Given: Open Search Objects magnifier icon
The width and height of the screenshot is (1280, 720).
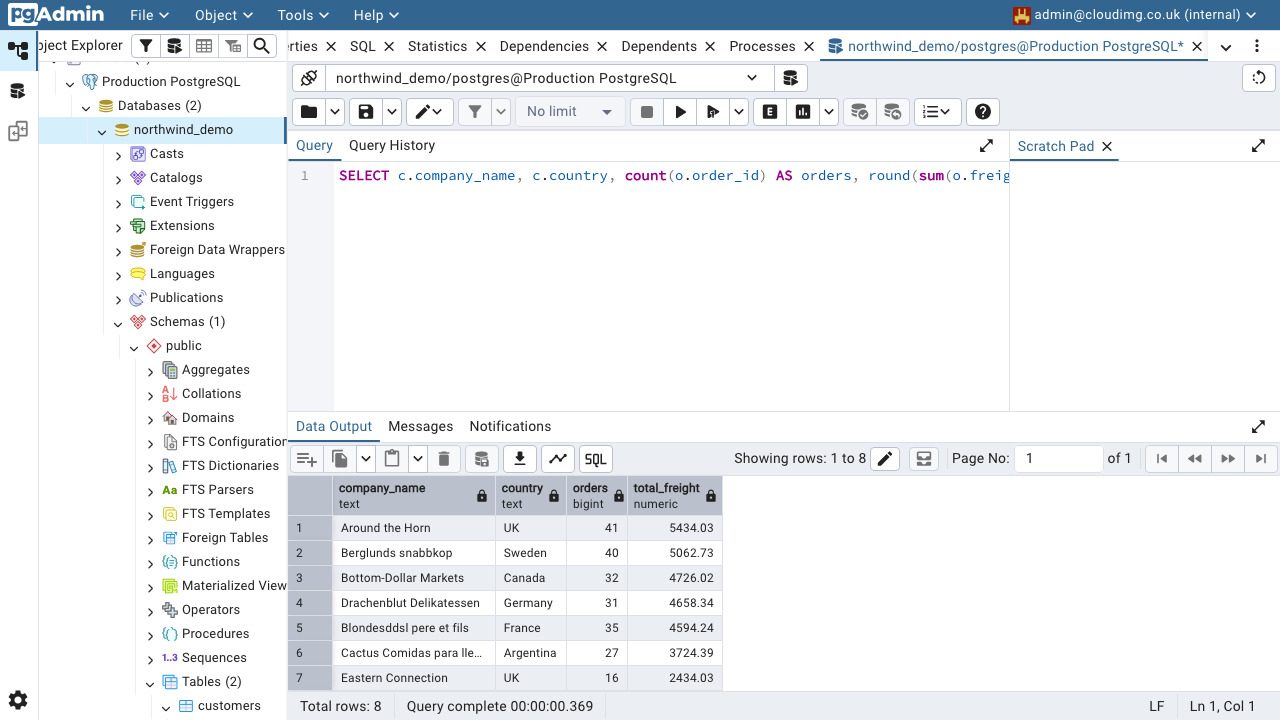Looking at the screenshot, I should point(262,46).
